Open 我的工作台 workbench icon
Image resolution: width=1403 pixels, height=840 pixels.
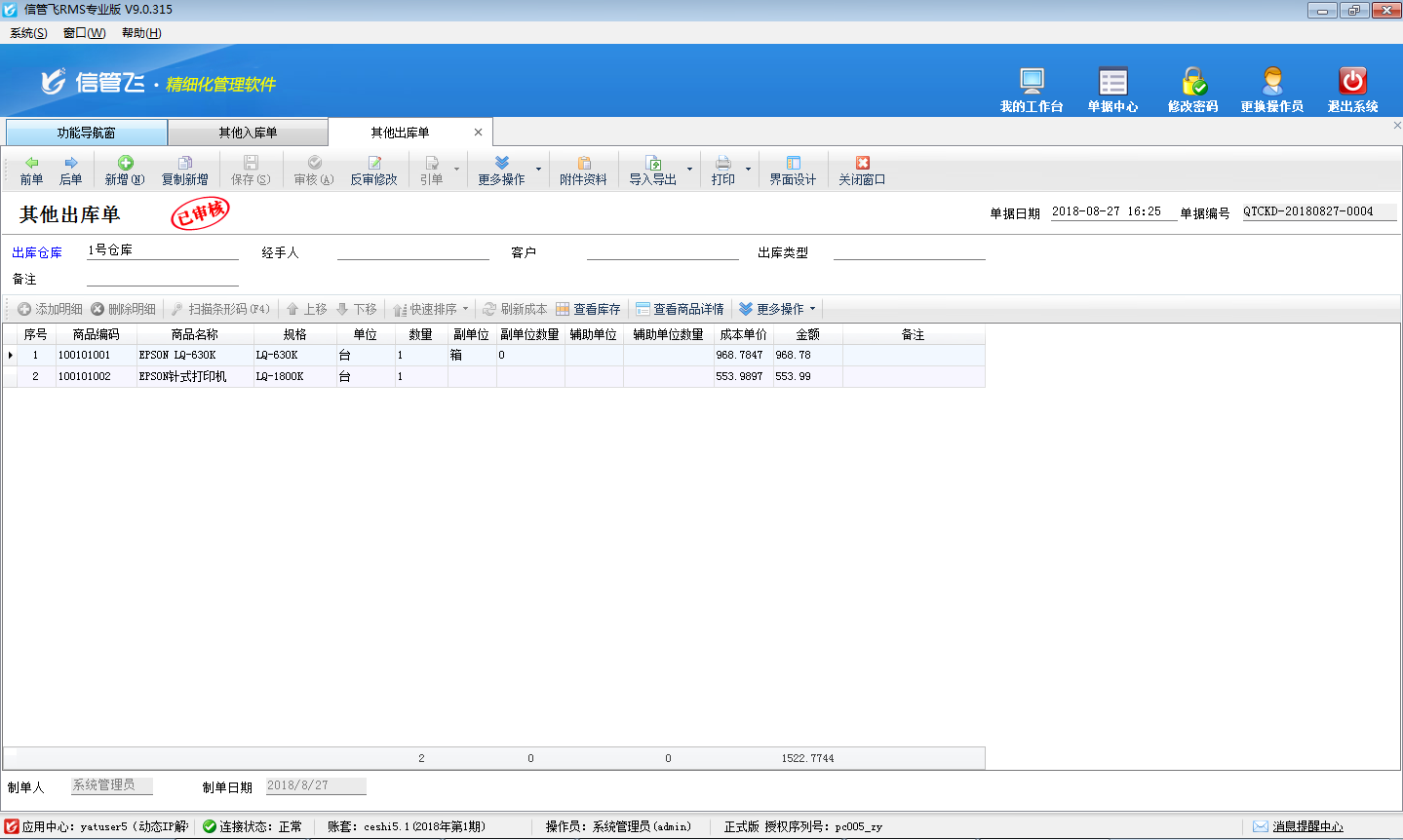click(x=1031, y=82)
